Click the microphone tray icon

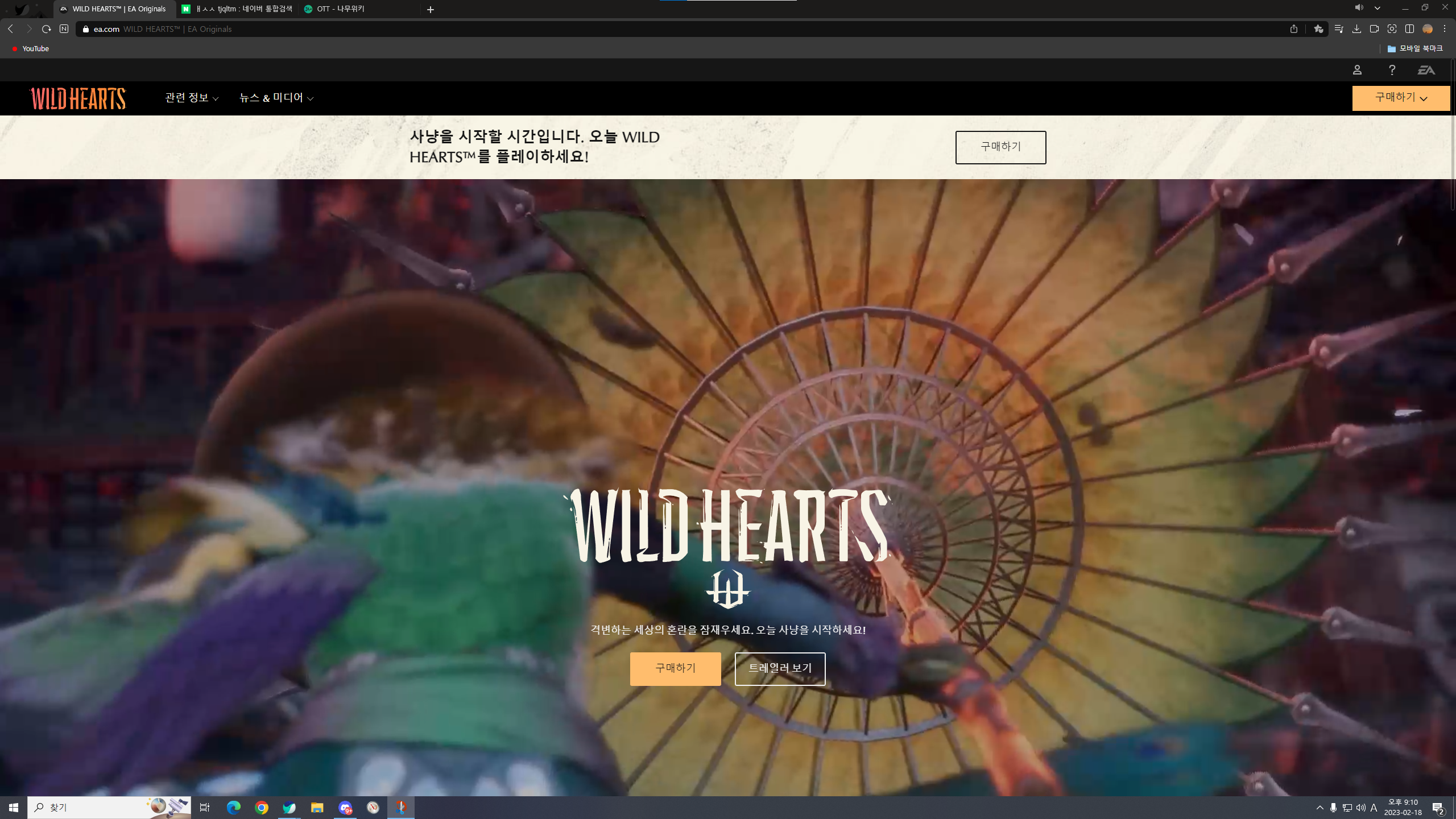[1333, 808]
